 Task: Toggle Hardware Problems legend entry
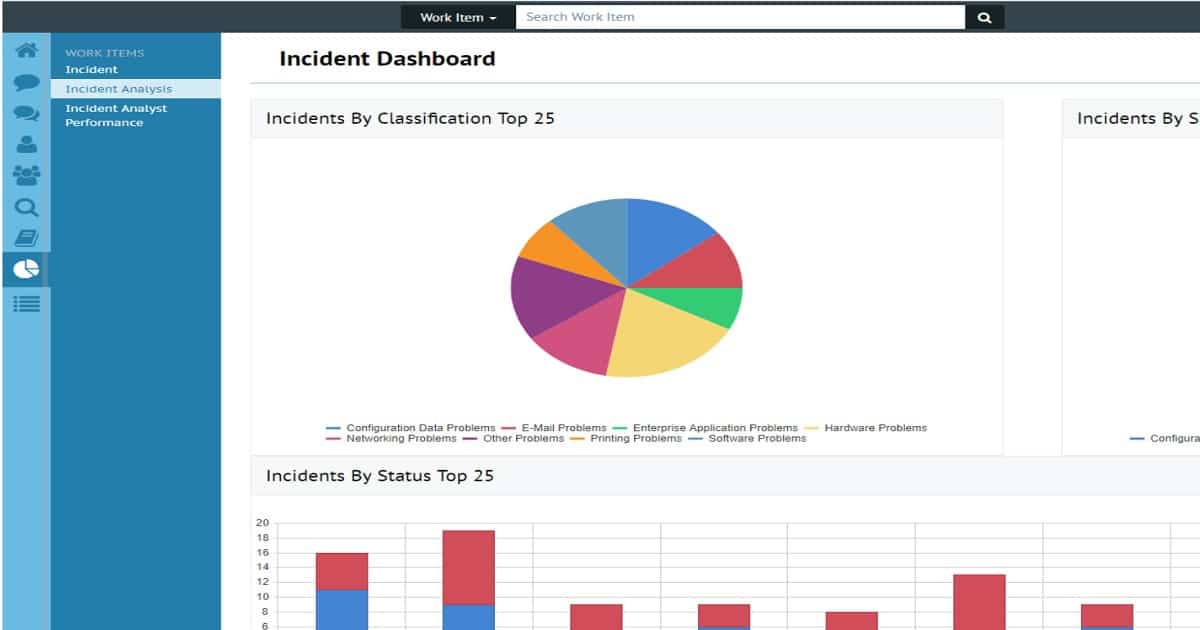pos(865,428)
